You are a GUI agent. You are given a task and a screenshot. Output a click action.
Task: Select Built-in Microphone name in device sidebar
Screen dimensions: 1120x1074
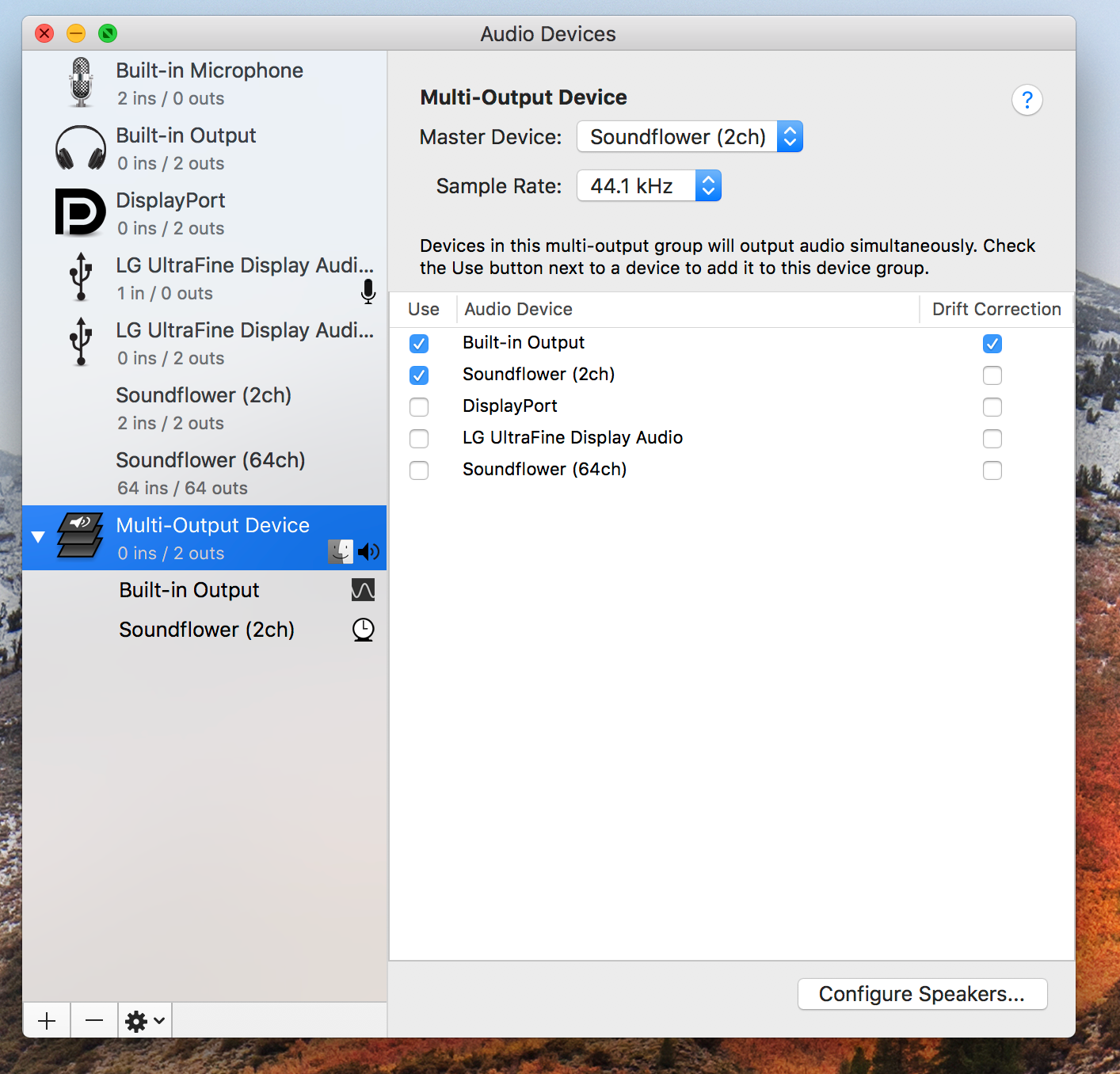click(210, 70)
